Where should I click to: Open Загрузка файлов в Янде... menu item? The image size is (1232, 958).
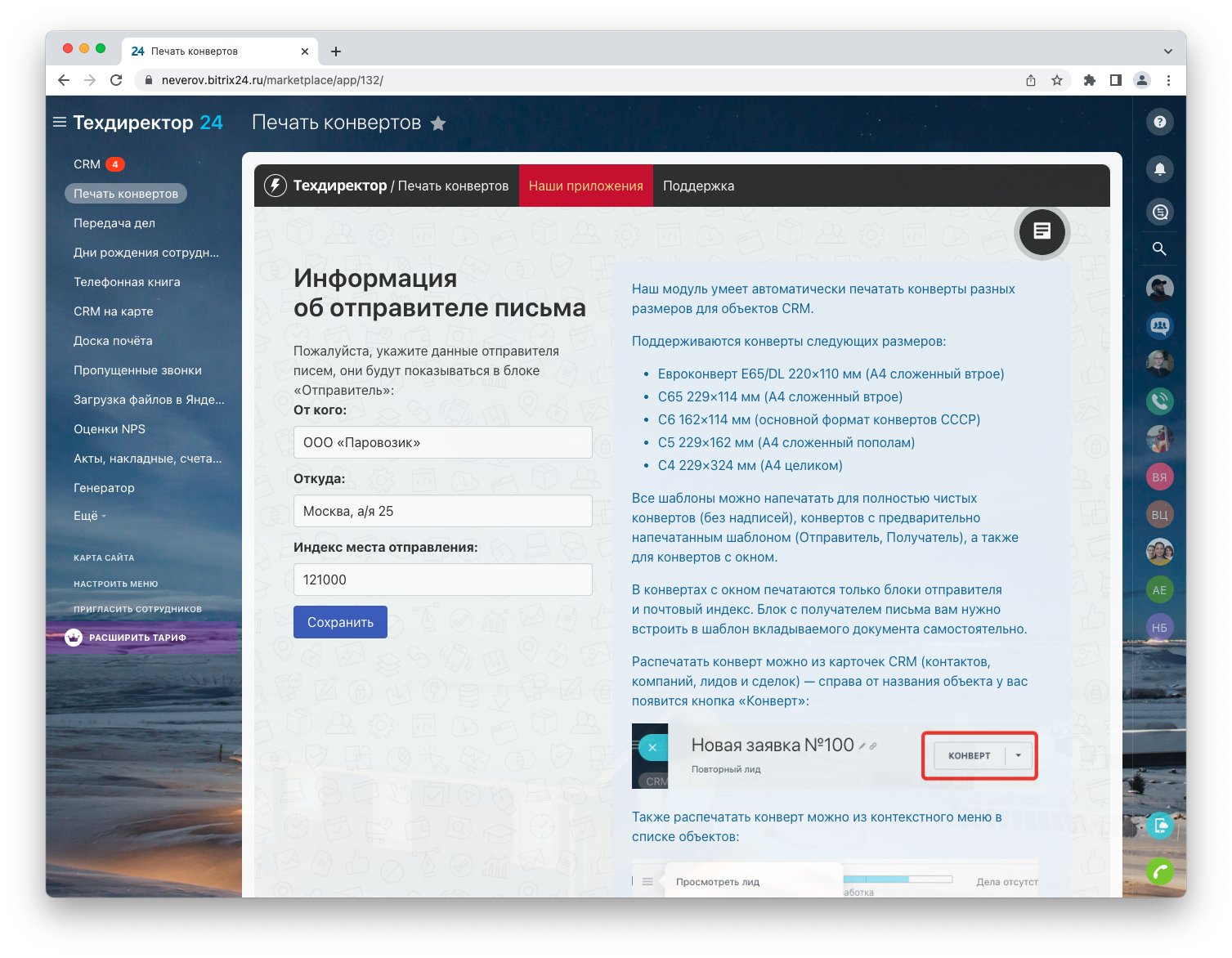pos(149,400)
